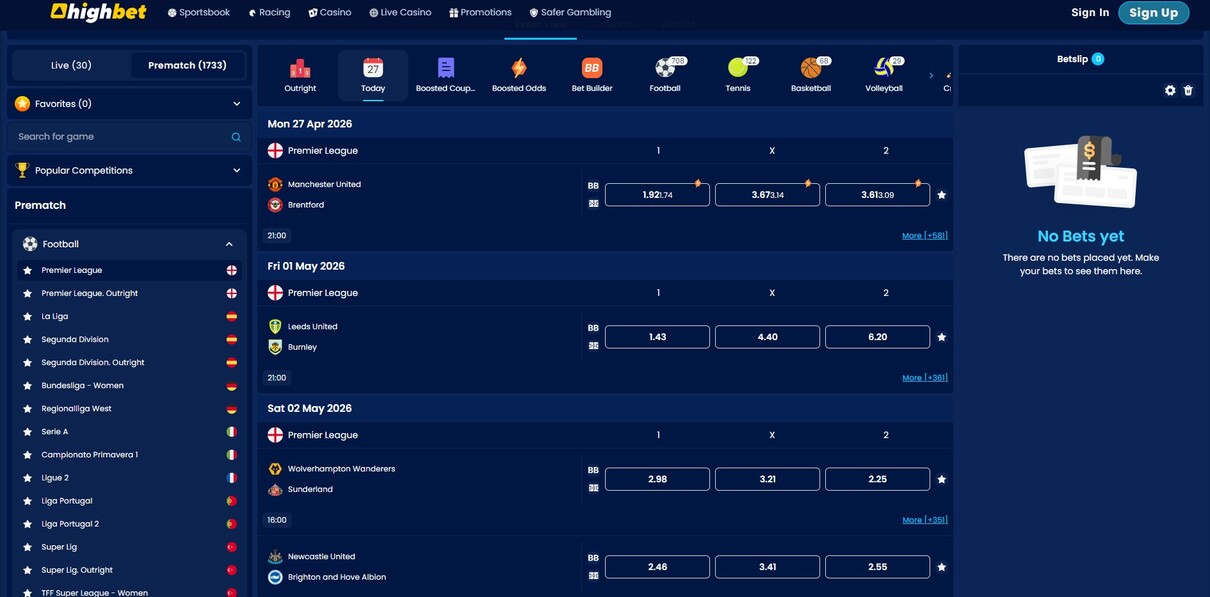Open the Boosted Coupons category
This screenshot has width=1210, height=597.
click(446, 68)
